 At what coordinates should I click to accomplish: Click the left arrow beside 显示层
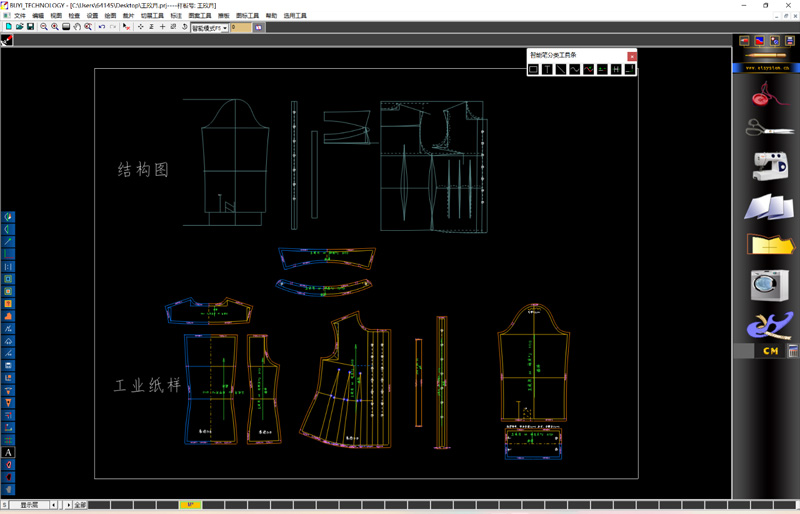tap(54, 505)
